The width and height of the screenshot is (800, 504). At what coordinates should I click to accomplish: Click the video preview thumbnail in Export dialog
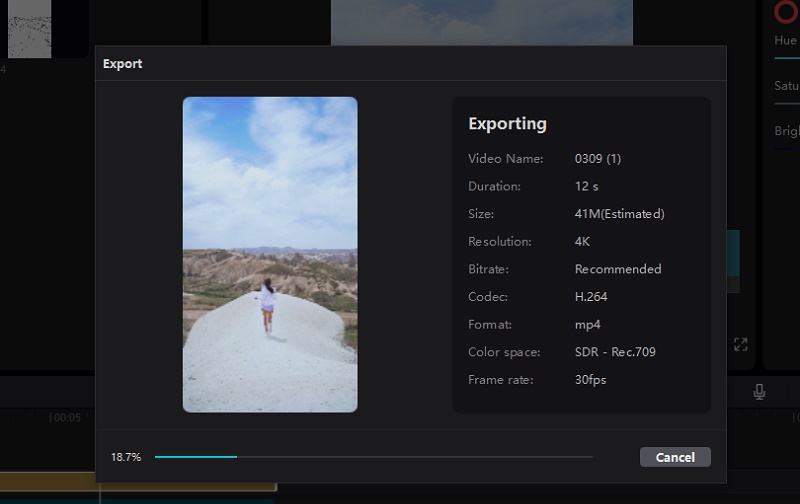[270, 255]
